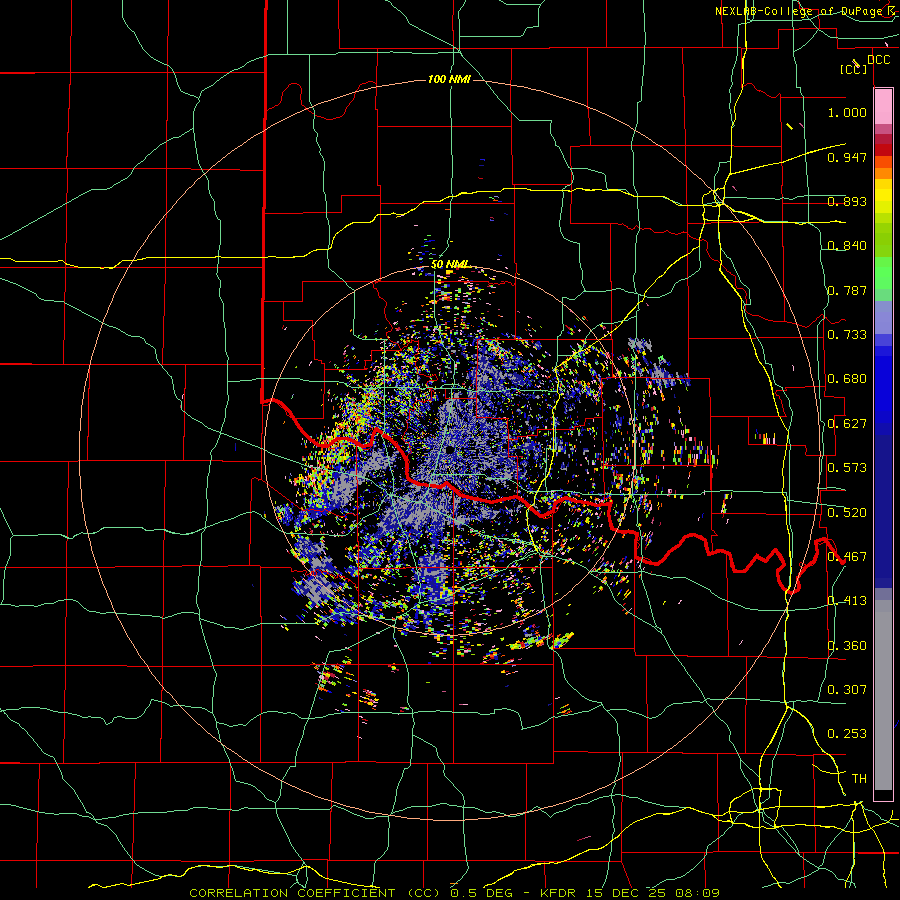Pick the lavender band of the color scale

(883, 317)
